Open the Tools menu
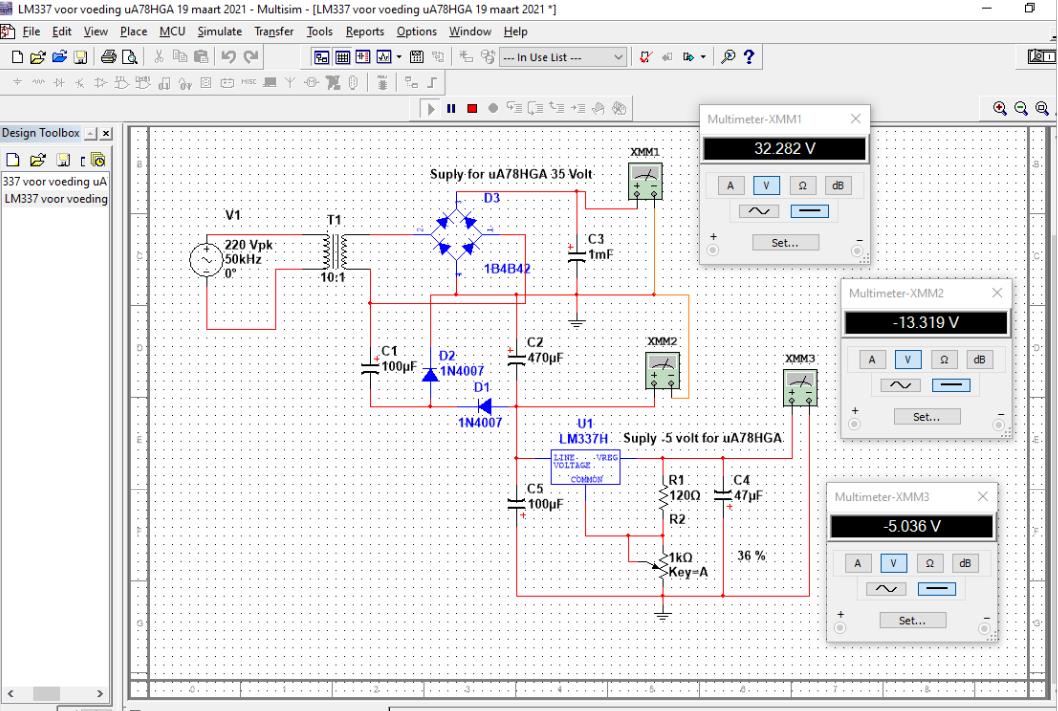This screenshot has width=1058, height=711. coord(319,32)
